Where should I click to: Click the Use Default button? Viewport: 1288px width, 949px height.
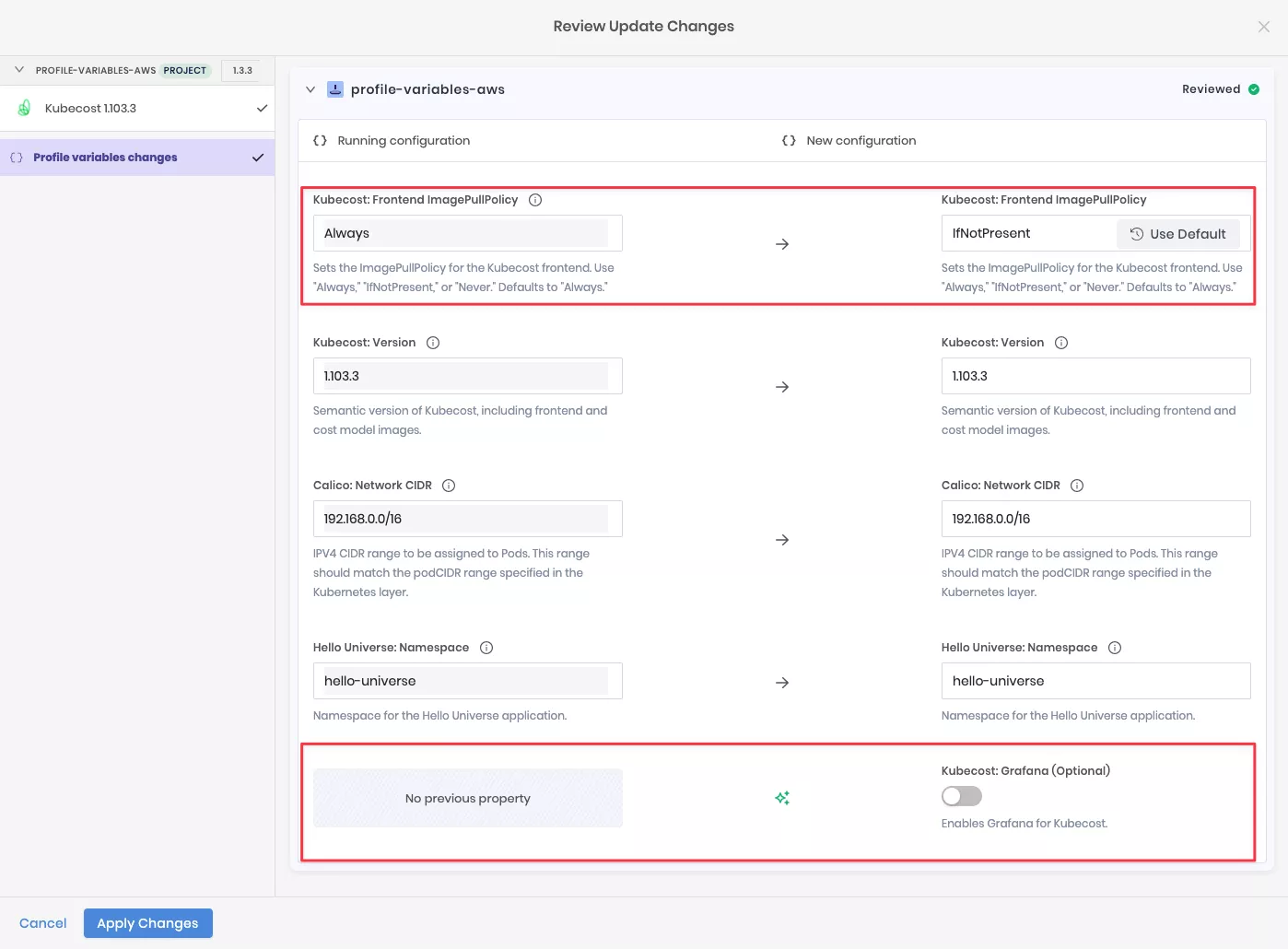(x=1178, y=234)
